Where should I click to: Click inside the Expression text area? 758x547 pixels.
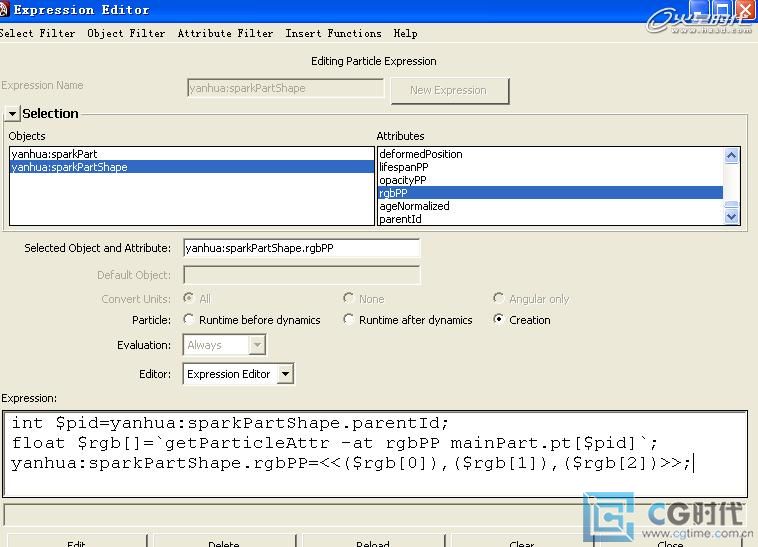tap(375, 454)
